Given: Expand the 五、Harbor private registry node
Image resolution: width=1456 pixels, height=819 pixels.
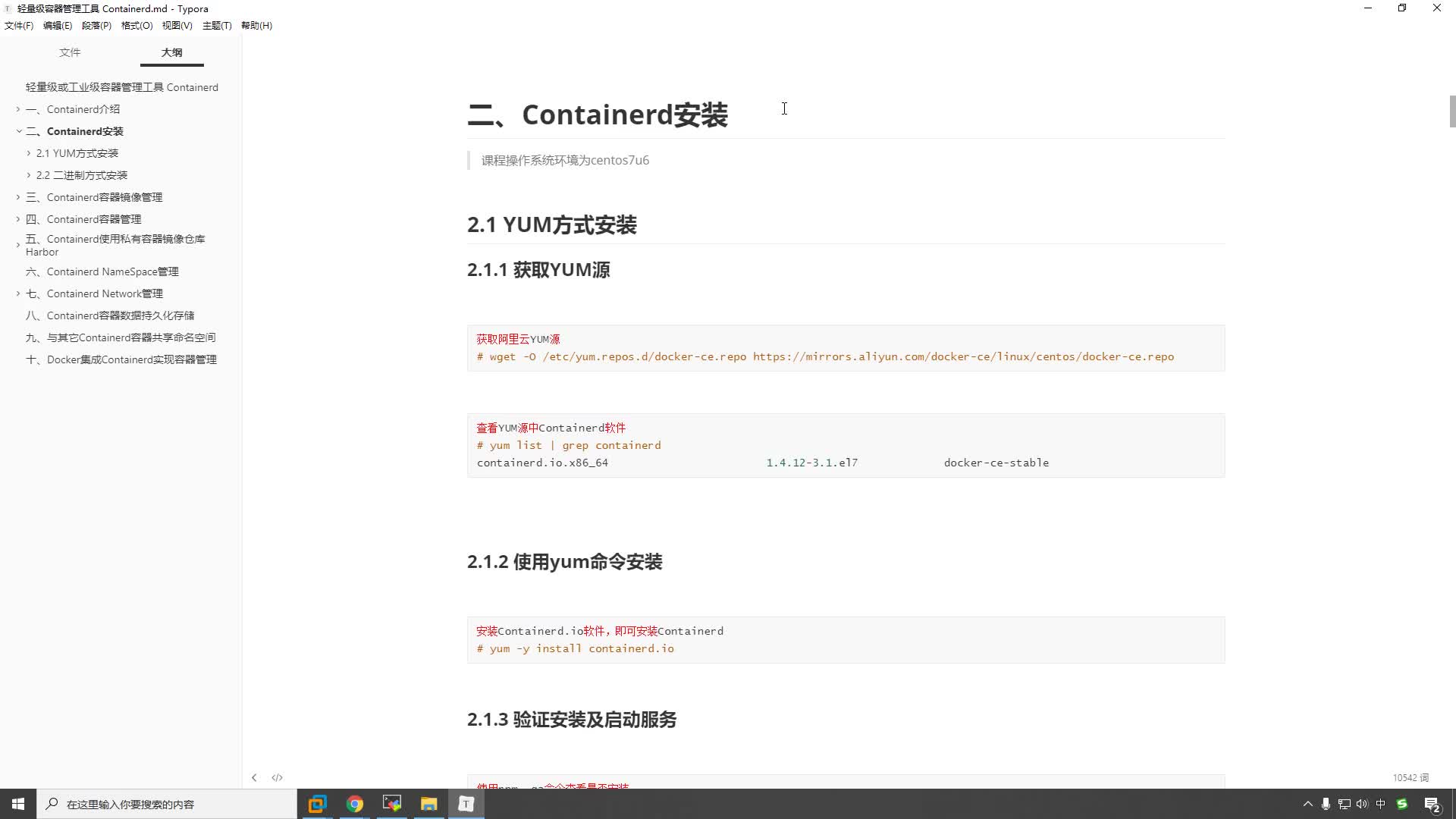Looking at the screenshot, I should point(18,245).
